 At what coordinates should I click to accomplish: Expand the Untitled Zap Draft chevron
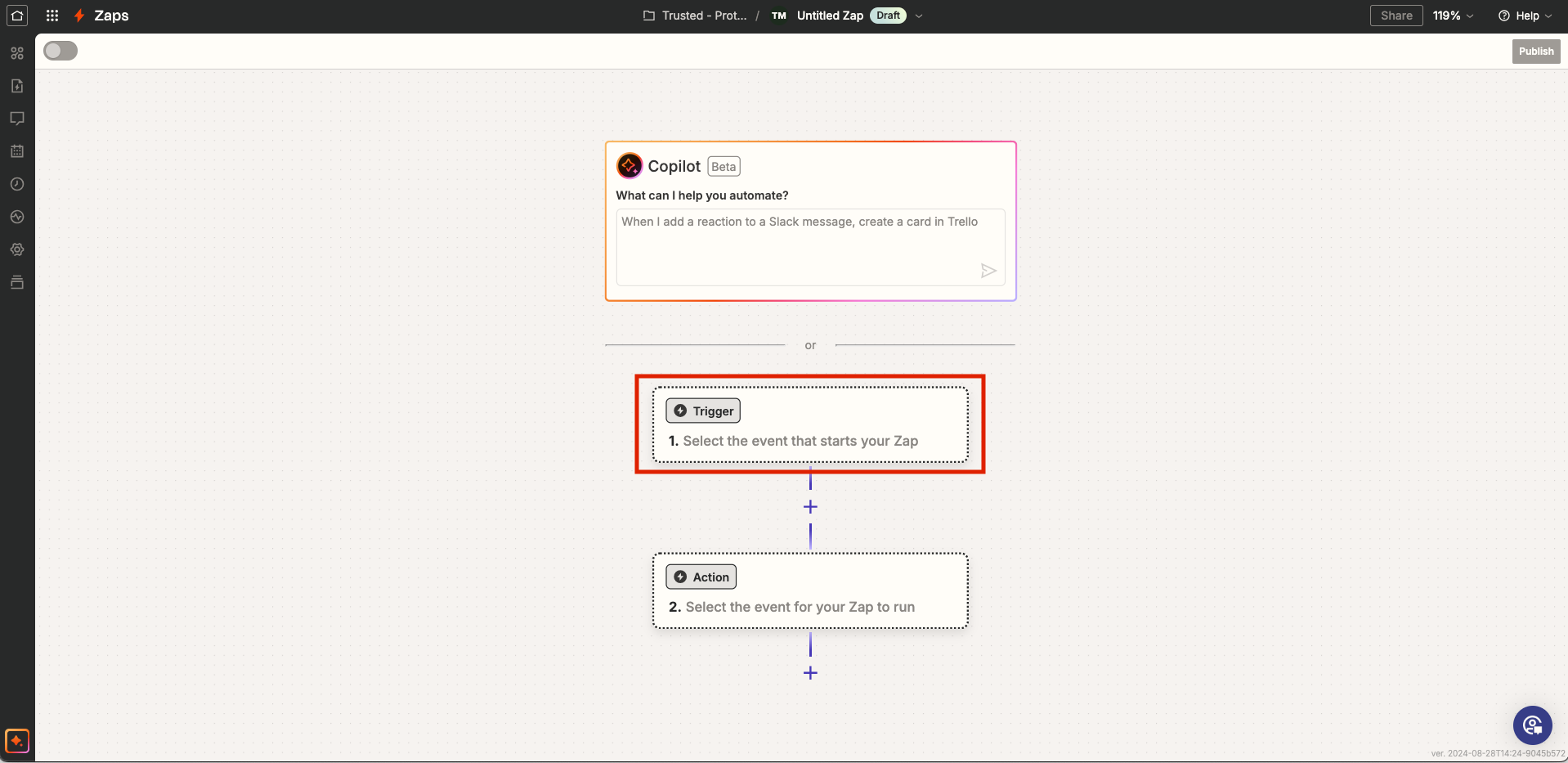tap(919, 16)
